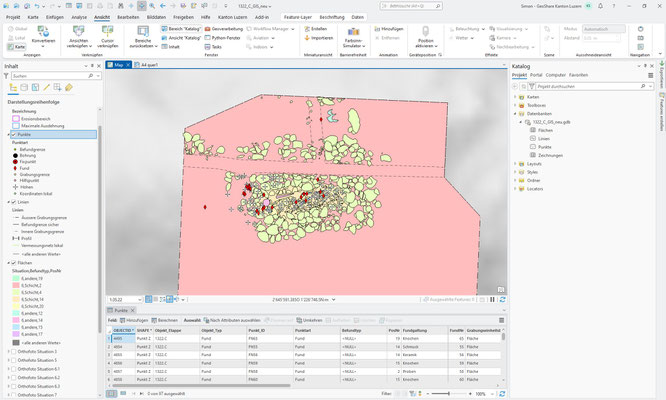Click Importieren in the Miniaturansicht group
Viewport: 666px width, 400px height.
click(x=320, y=37)
